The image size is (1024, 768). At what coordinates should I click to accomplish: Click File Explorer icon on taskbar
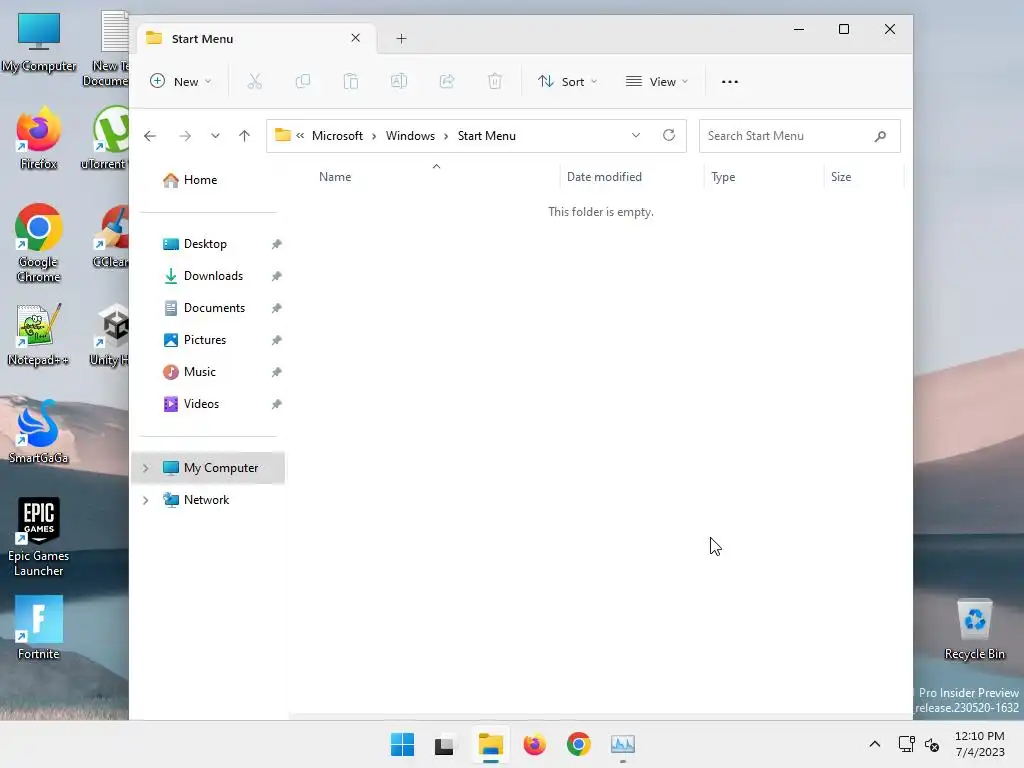[490, 744]
